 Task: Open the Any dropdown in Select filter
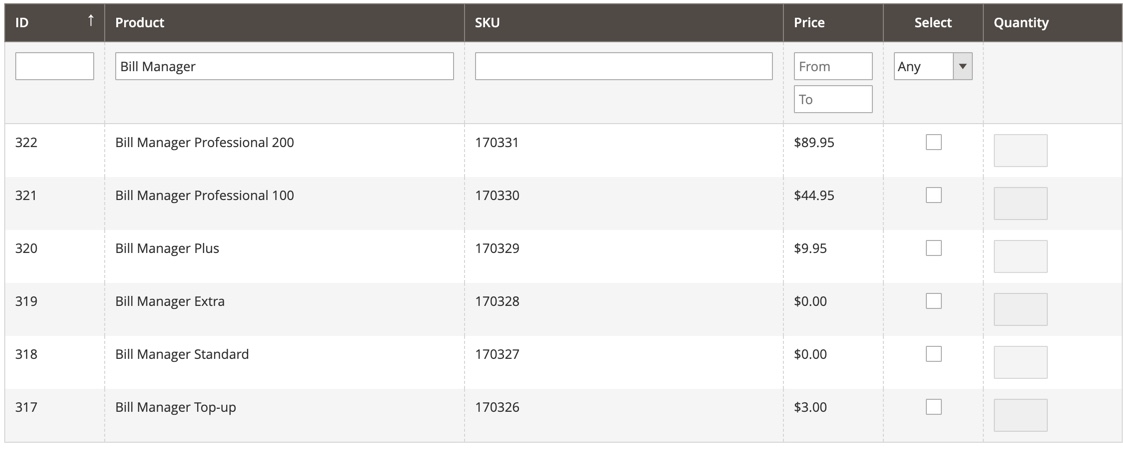coord(933,67)
